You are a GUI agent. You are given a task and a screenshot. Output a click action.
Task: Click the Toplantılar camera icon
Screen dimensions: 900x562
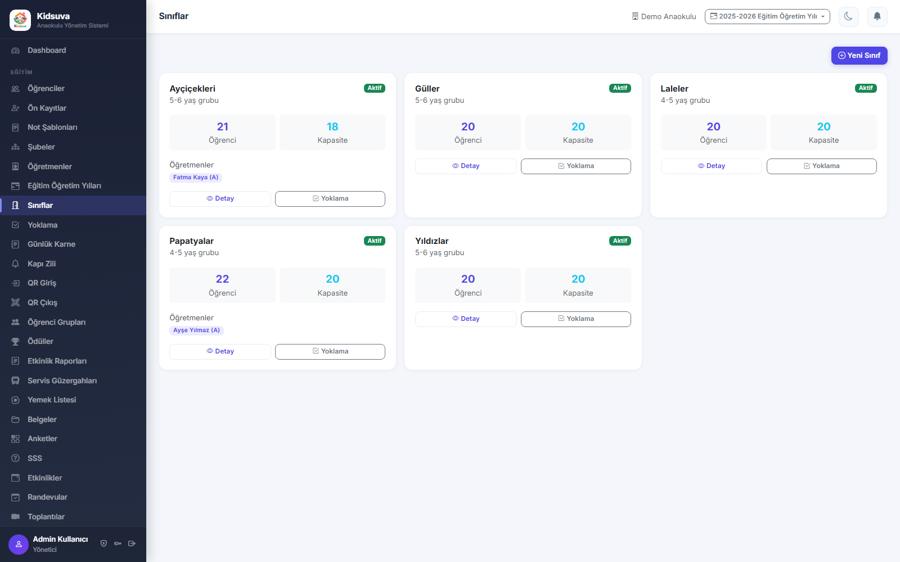(x=15, y=517)
